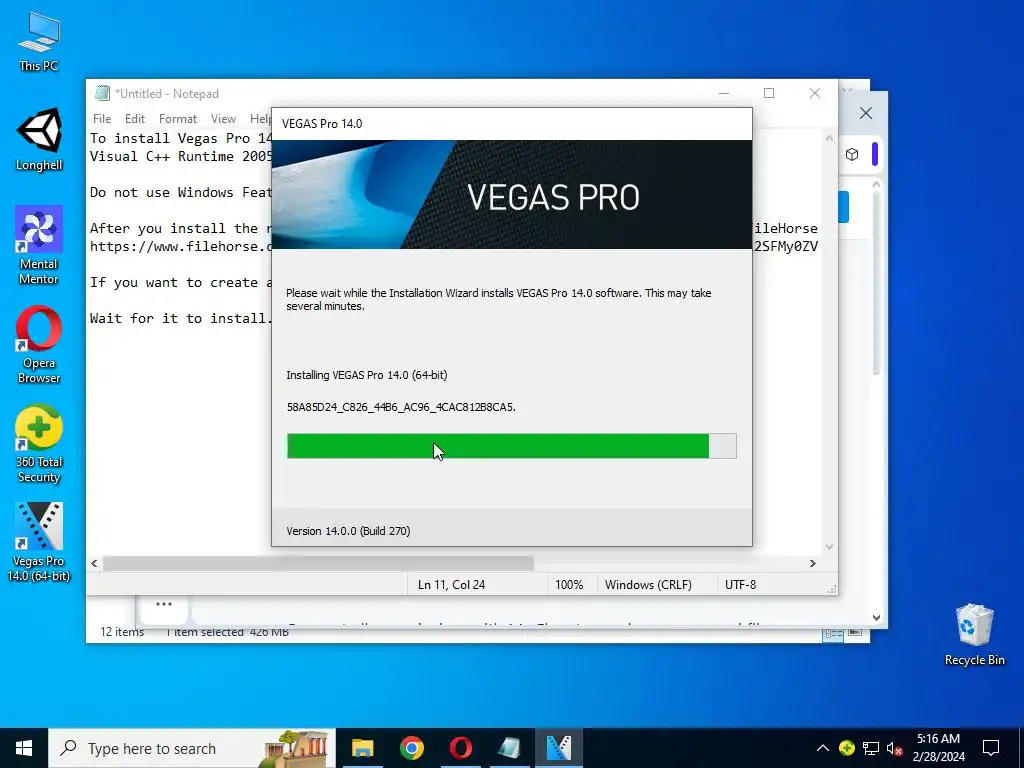1024x768 pixels.
Task: Open Notepad Format menu
Action: click(178, 119)
